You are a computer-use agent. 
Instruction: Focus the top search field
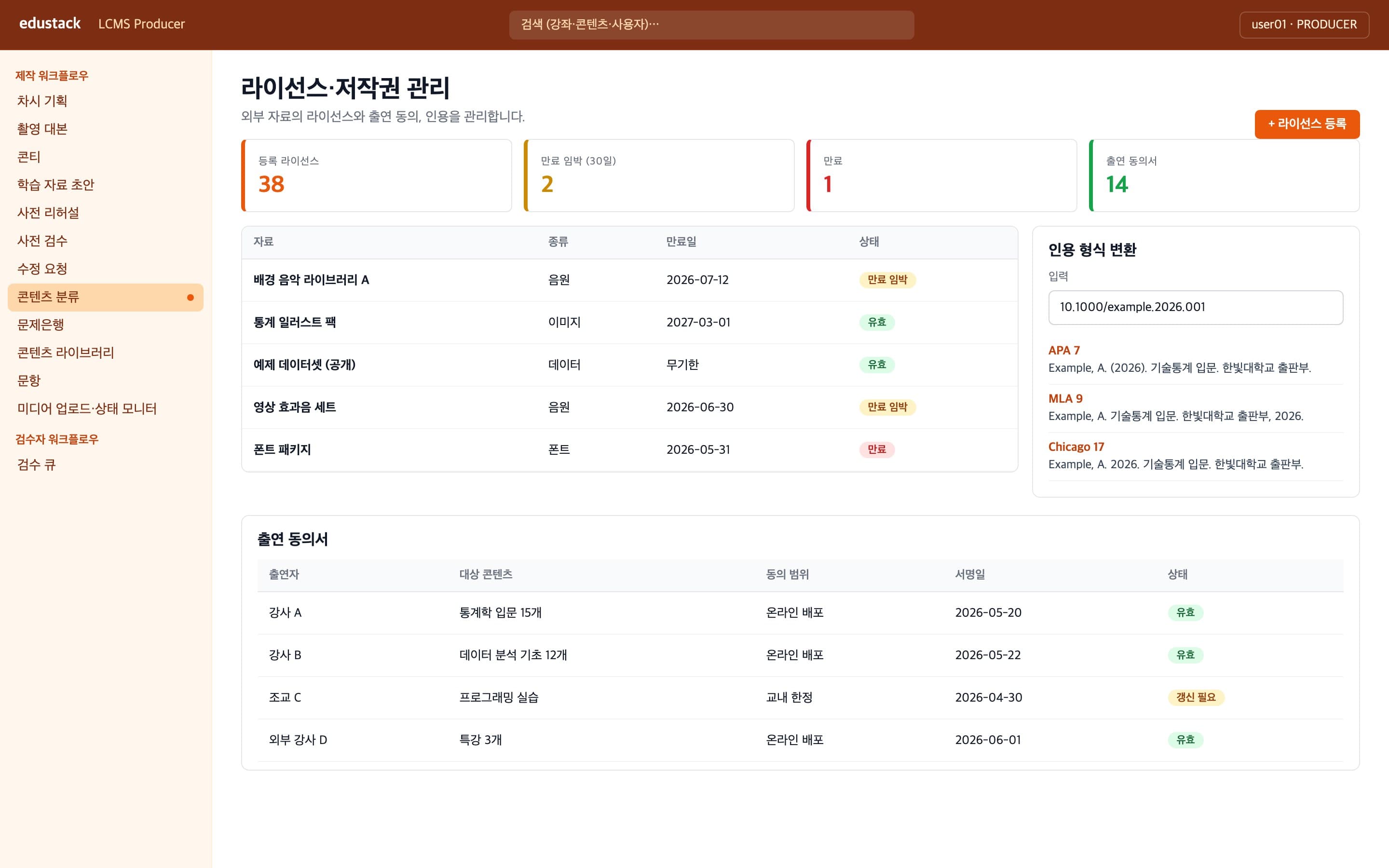pyautogui.click(x=711, y=25)
